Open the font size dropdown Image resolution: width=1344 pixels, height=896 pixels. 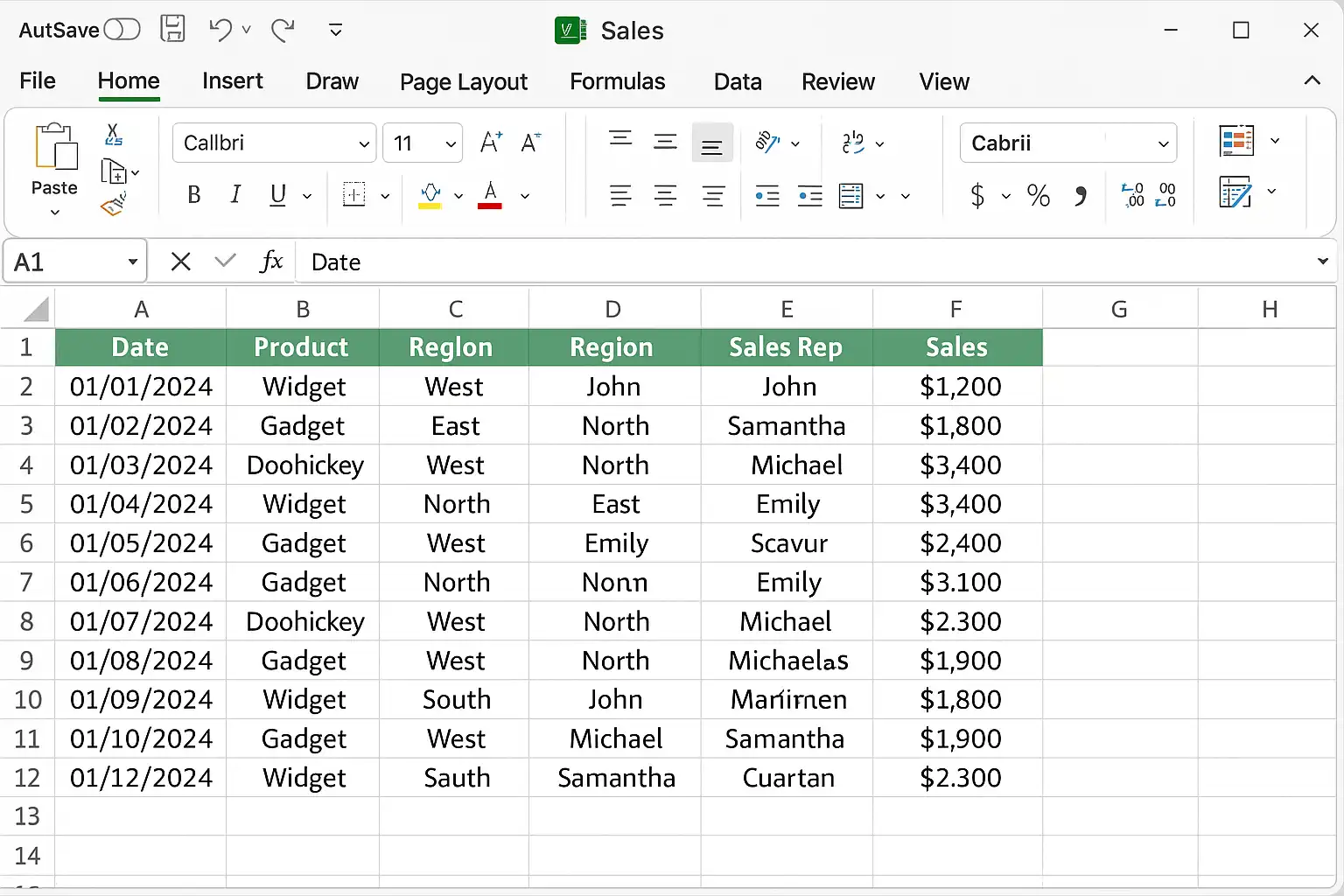(451, 143)
